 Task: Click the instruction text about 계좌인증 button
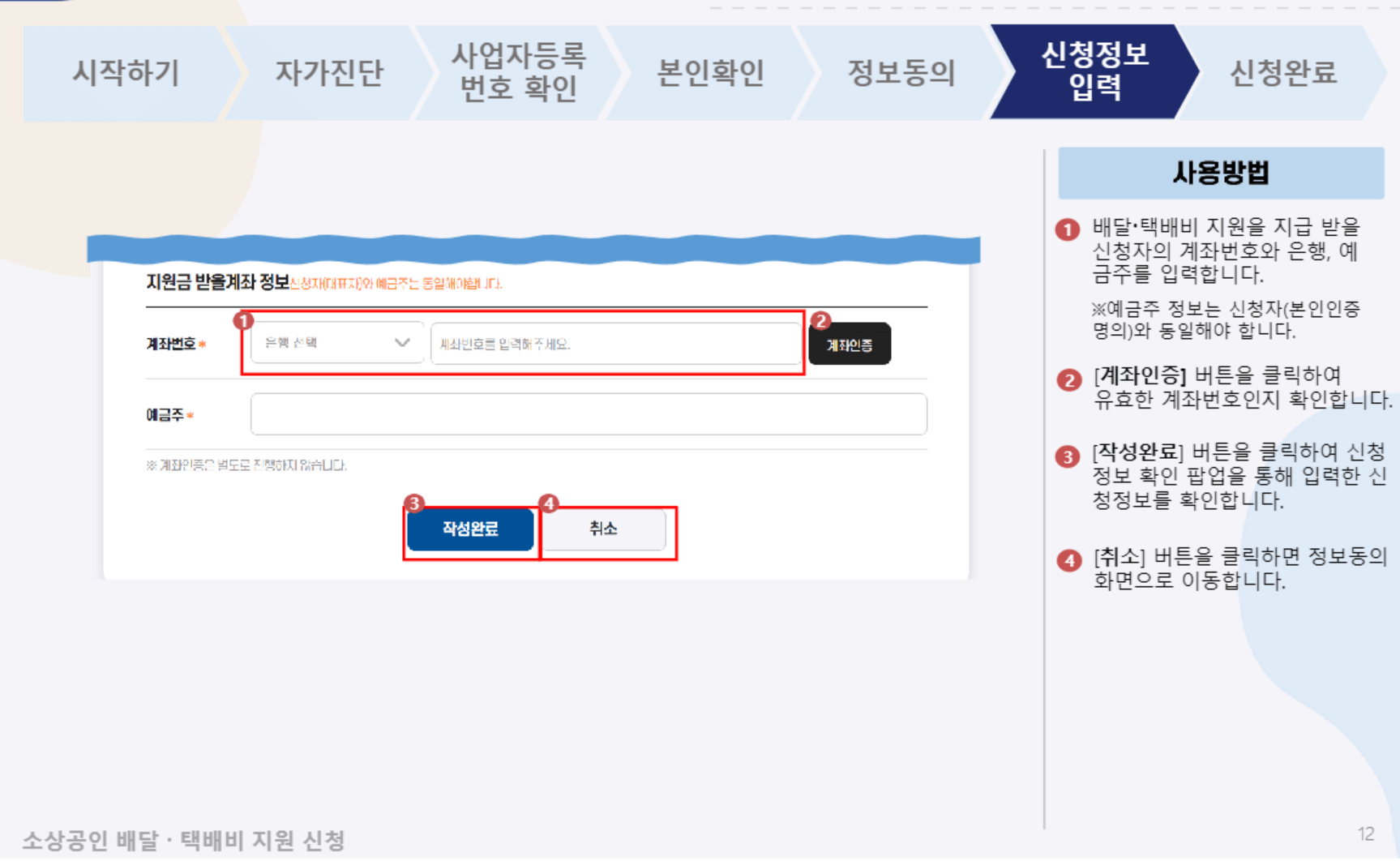tap(1243, 388)
